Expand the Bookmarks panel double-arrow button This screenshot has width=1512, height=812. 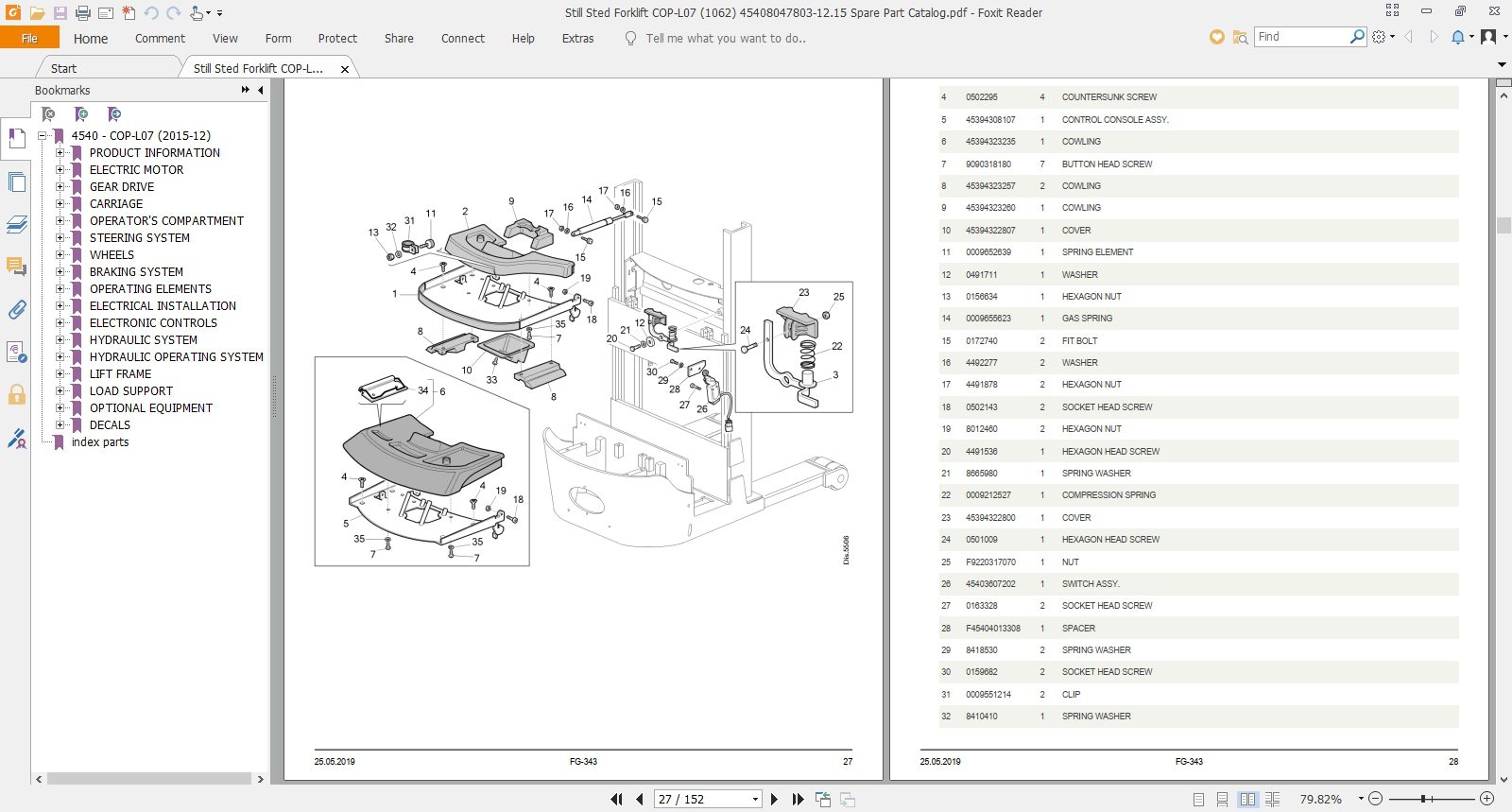[246, 90]
